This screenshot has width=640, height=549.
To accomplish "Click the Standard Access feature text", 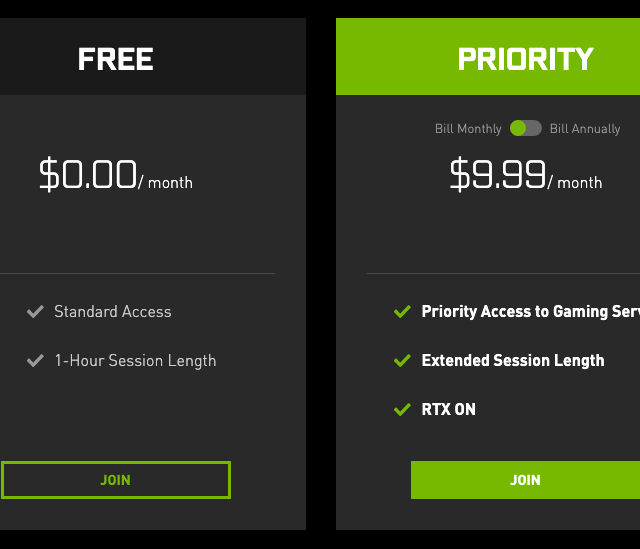I will 113,312.
